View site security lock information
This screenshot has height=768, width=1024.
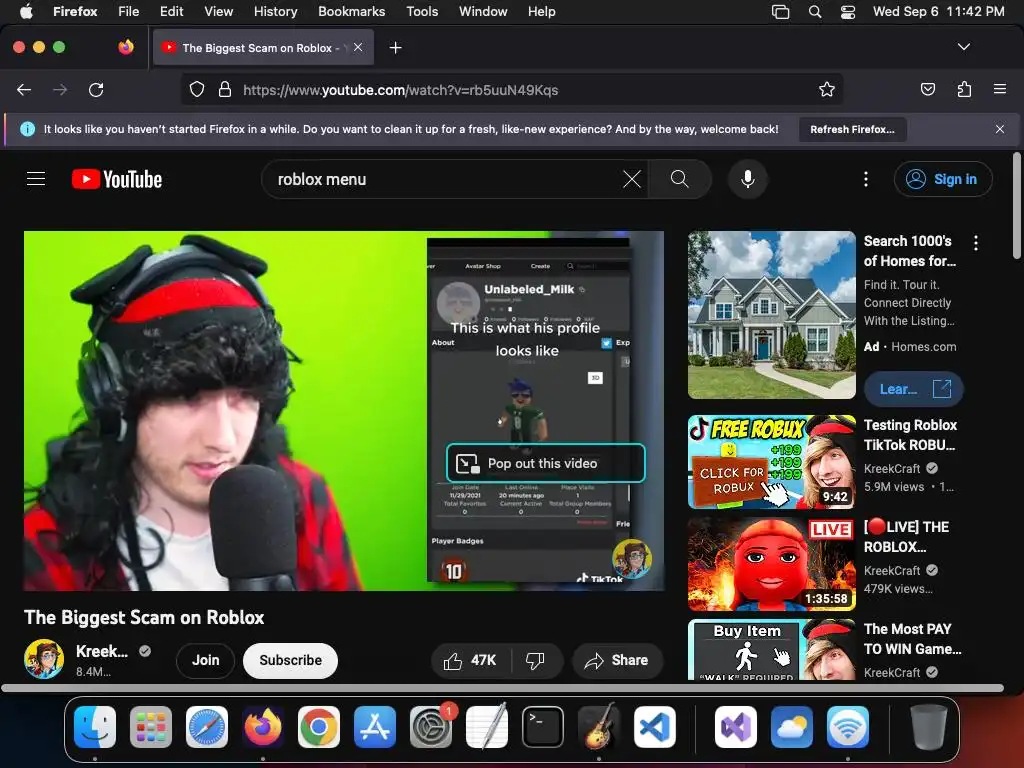click(x=225, y=89)
